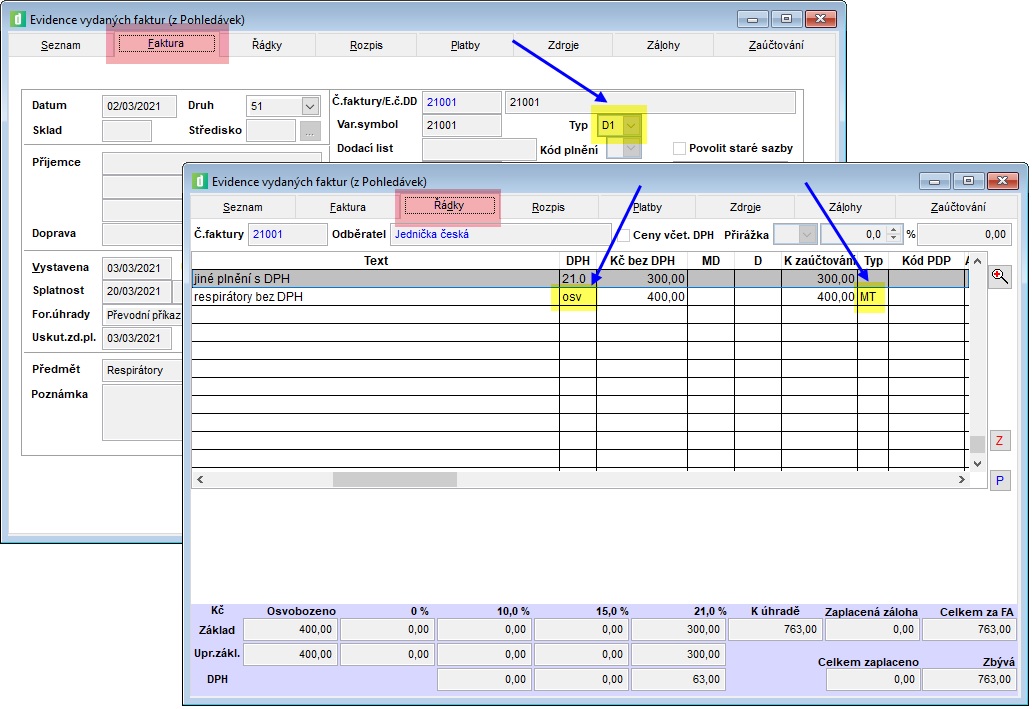Click the Sklad input field

tap(126, 130)
